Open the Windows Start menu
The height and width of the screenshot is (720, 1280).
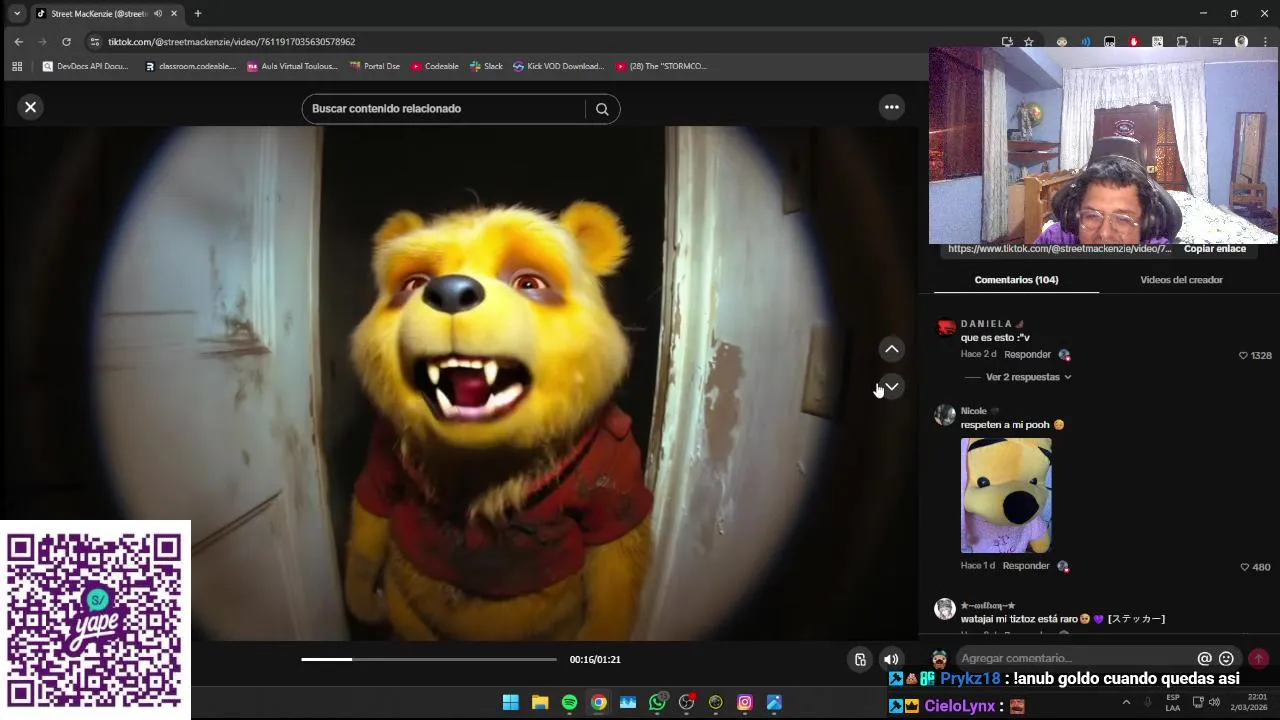pos(510,702)
